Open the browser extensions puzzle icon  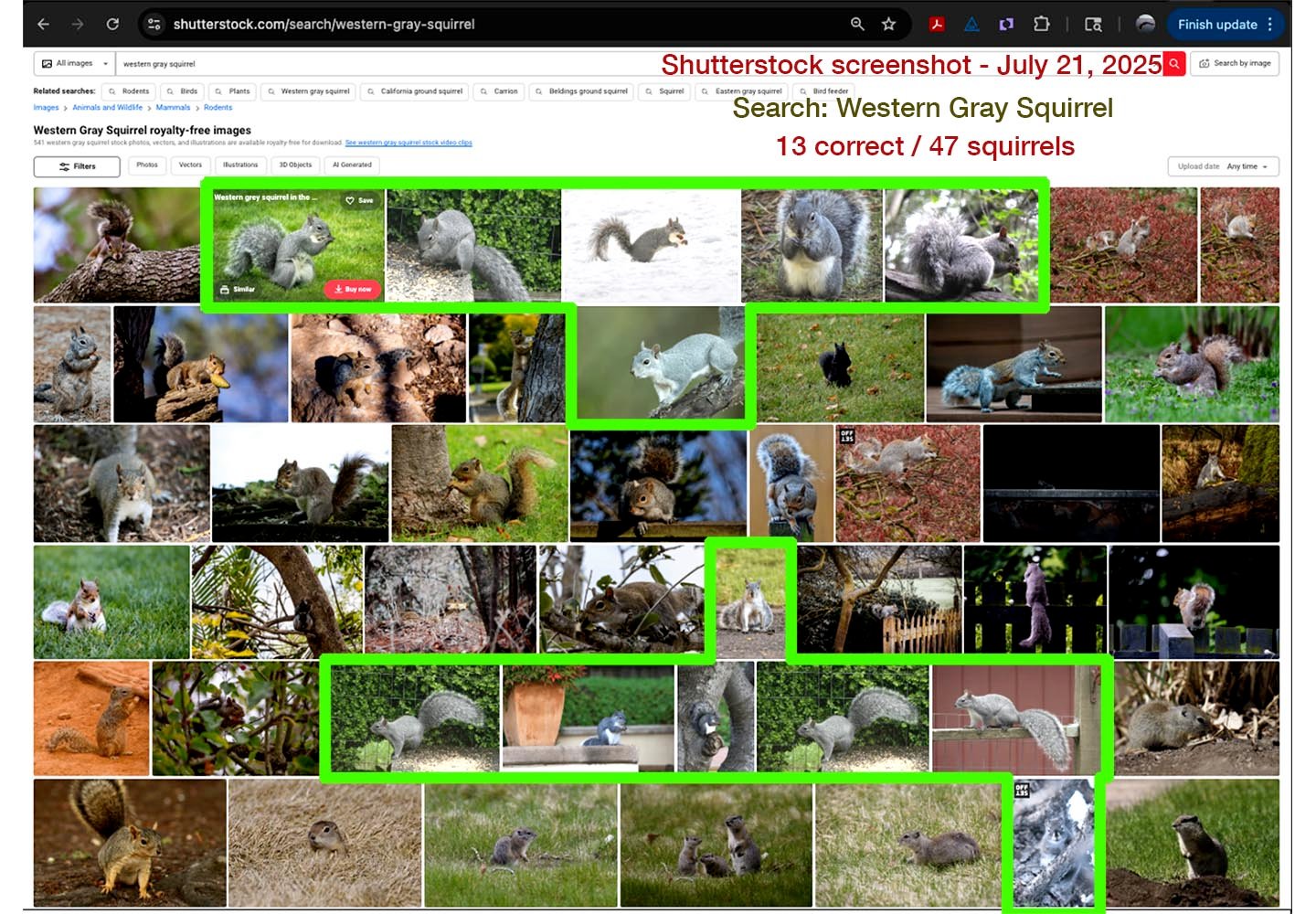(1041, 25)
